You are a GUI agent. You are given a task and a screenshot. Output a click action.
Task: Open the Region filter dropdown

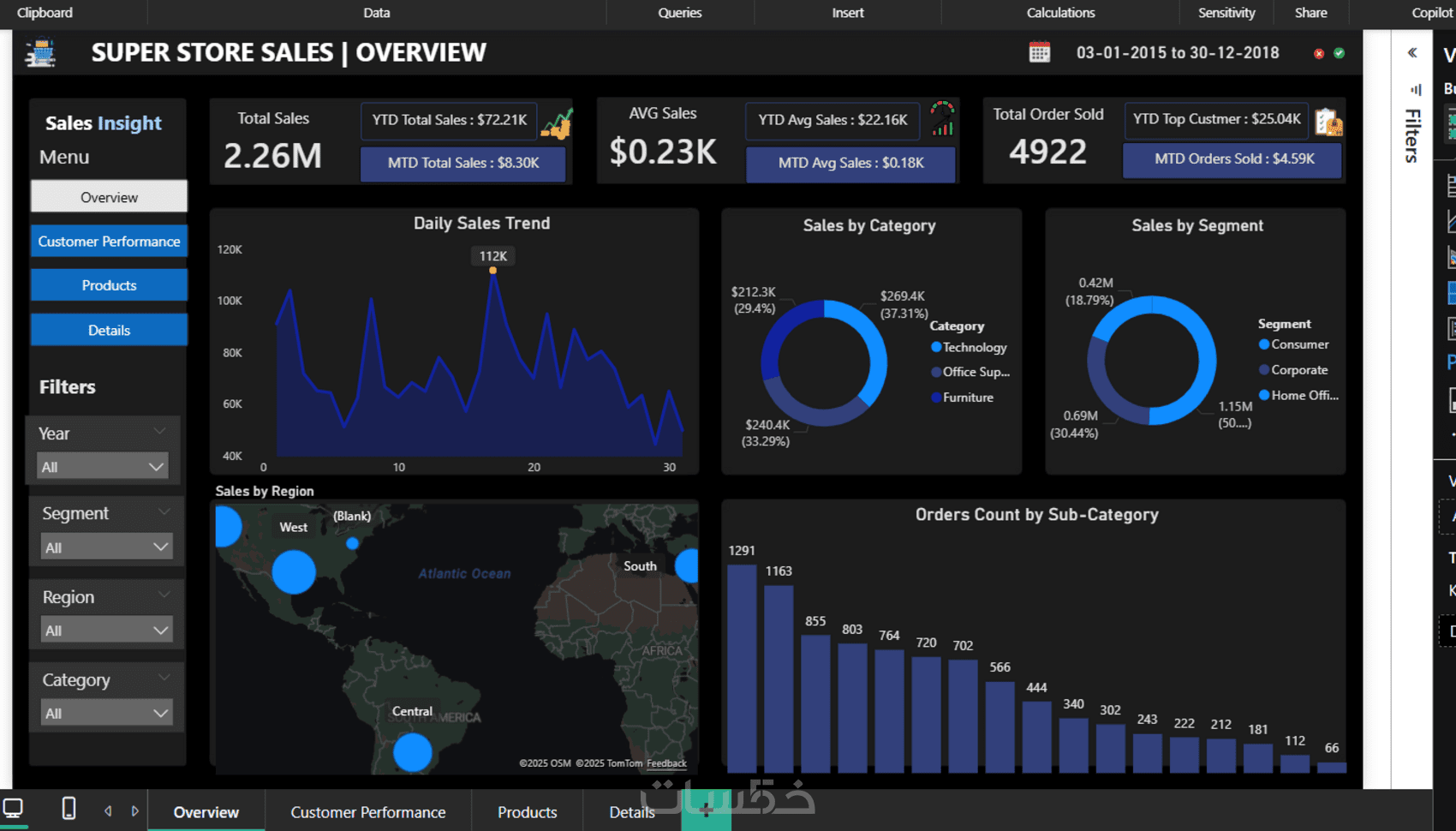(106, 630)
